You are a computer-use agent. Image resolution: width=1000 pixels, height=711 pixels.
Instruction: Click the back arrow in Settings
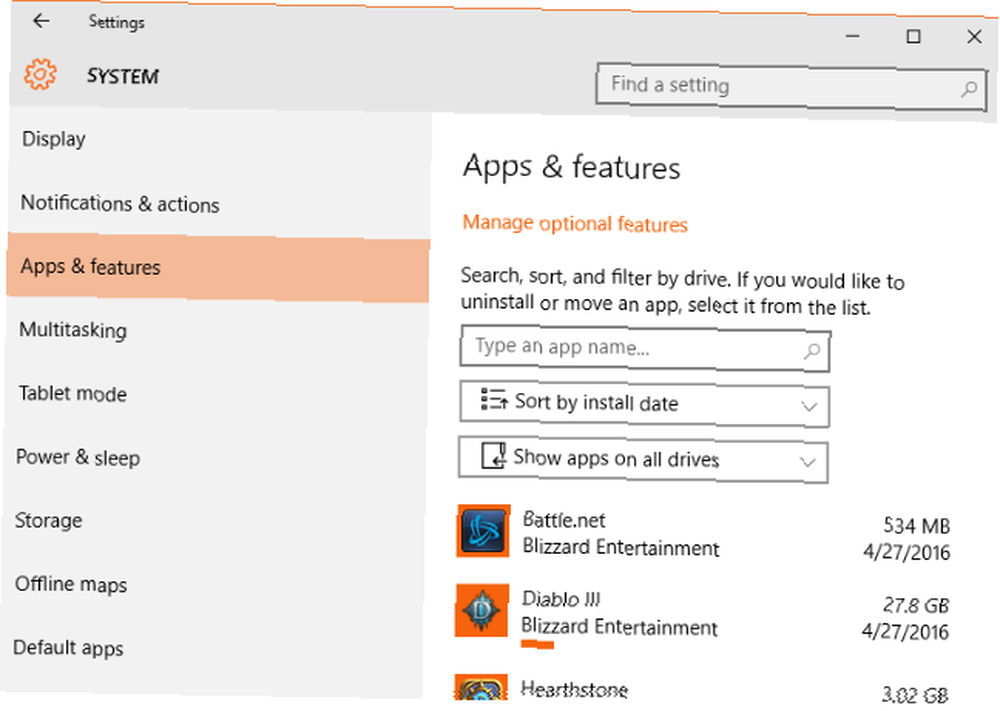41,20
